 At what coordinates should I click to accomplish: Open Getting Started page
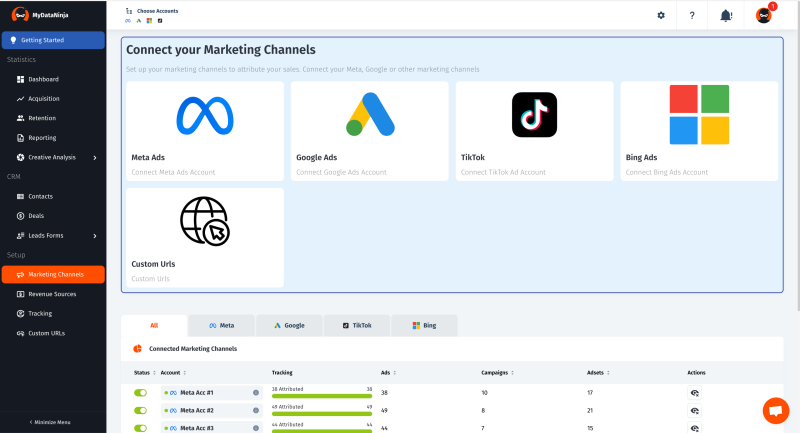(53, 40)
